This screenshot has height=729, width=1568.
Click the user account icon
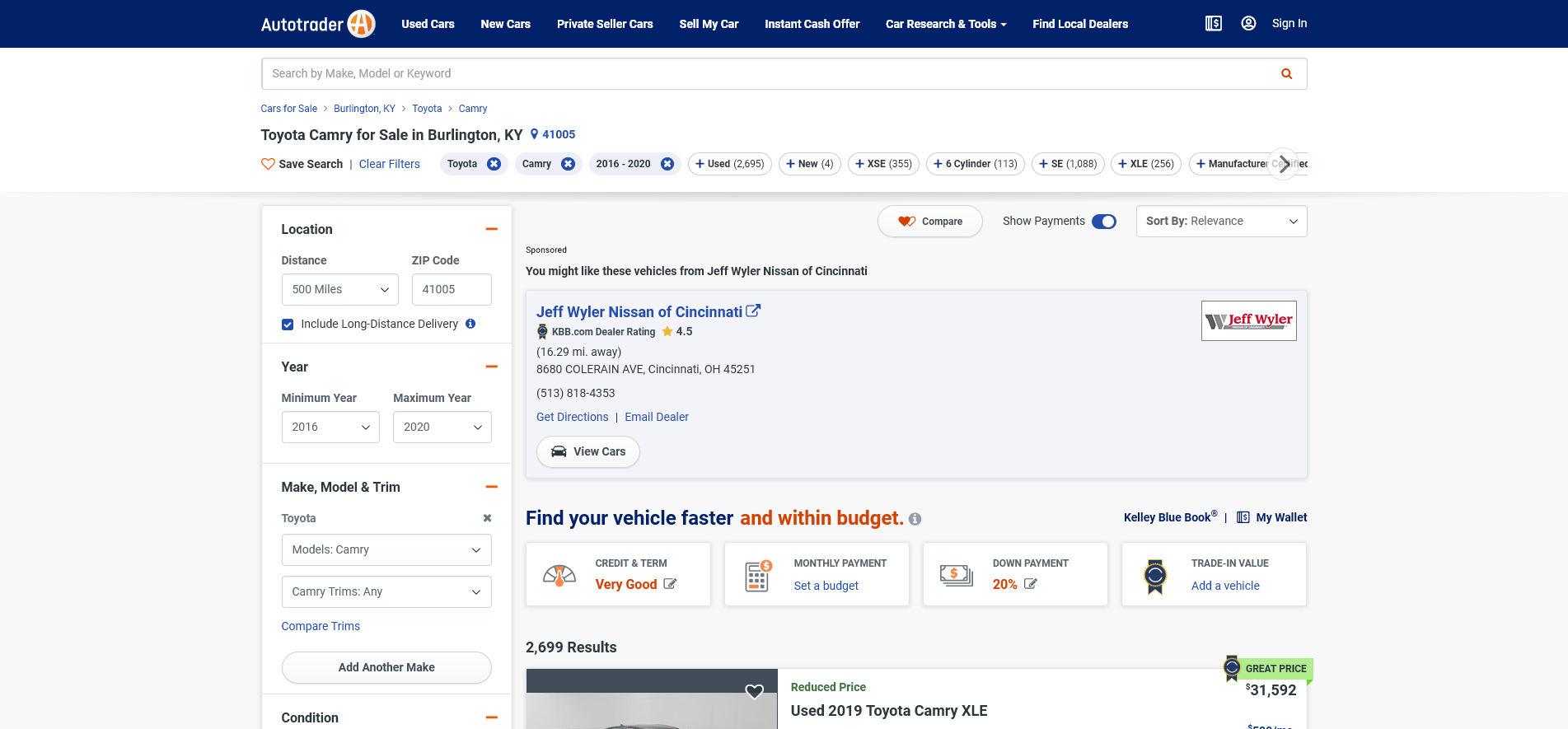point(1248,24)
